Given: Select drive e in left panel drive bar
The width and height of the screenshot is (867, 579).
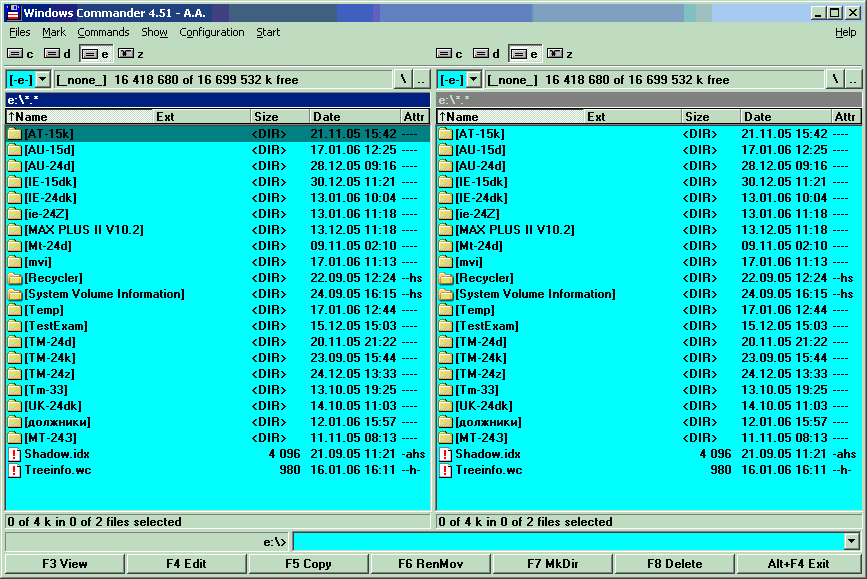Looking at the screenshot, I should (96, 54).
